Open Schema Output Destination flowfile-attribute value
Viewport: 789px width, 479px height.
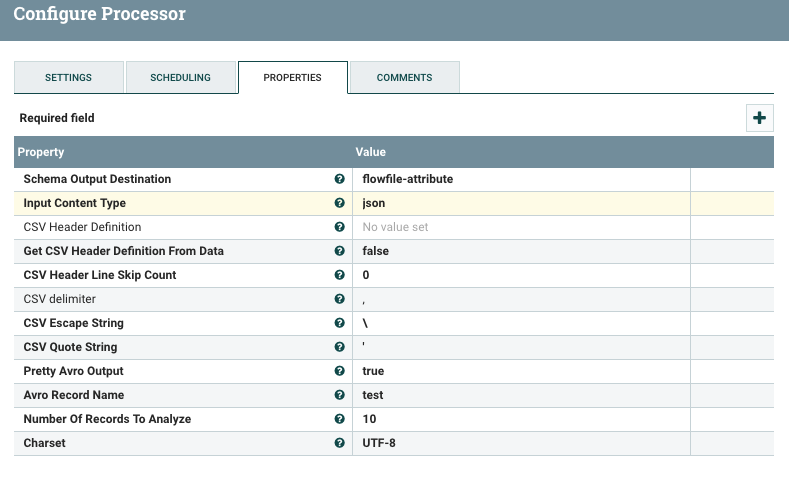[x=520, y=179]
